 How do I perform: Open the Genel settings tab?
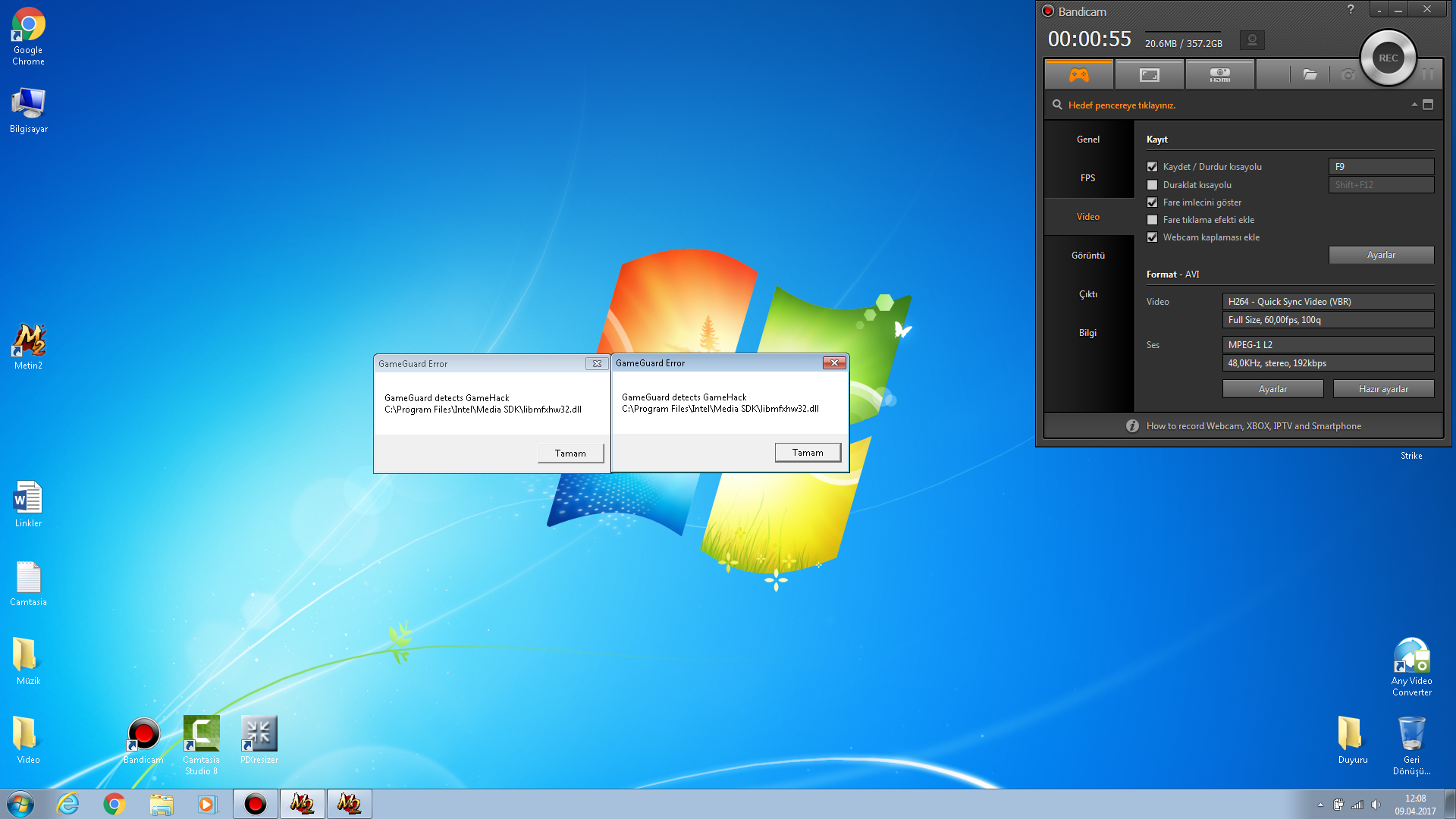pos(1088,140)
